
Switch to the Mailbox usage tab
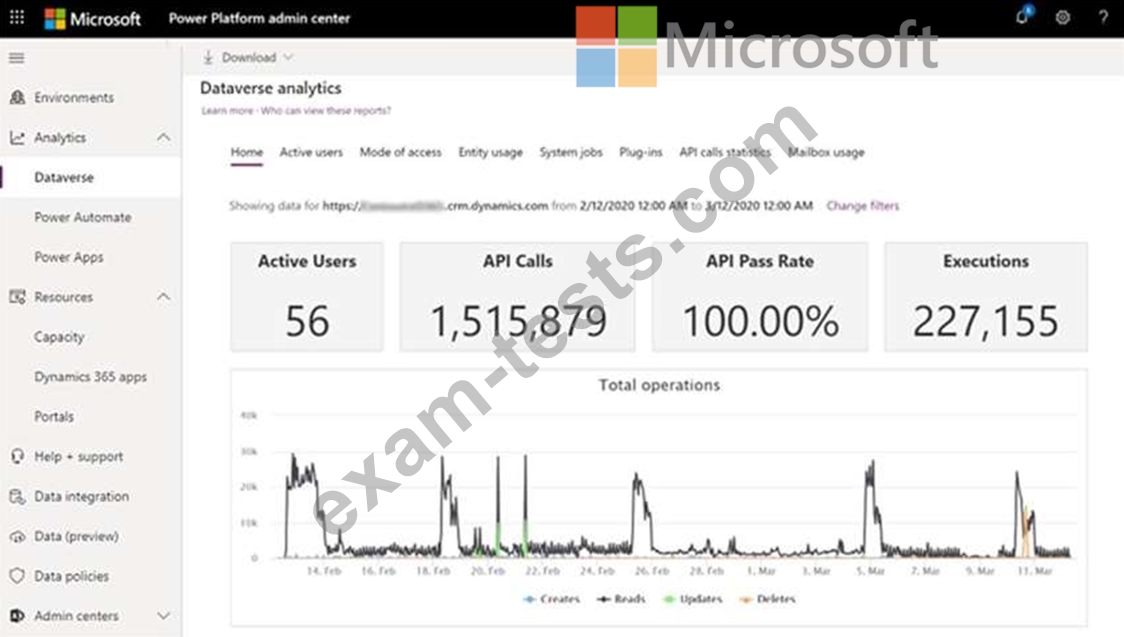tap(826, 153)
